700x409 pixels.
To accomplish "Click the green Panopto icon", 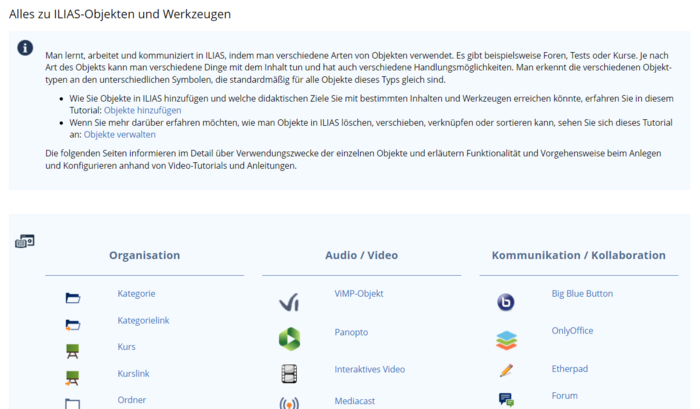I will [x=289, y=338].
